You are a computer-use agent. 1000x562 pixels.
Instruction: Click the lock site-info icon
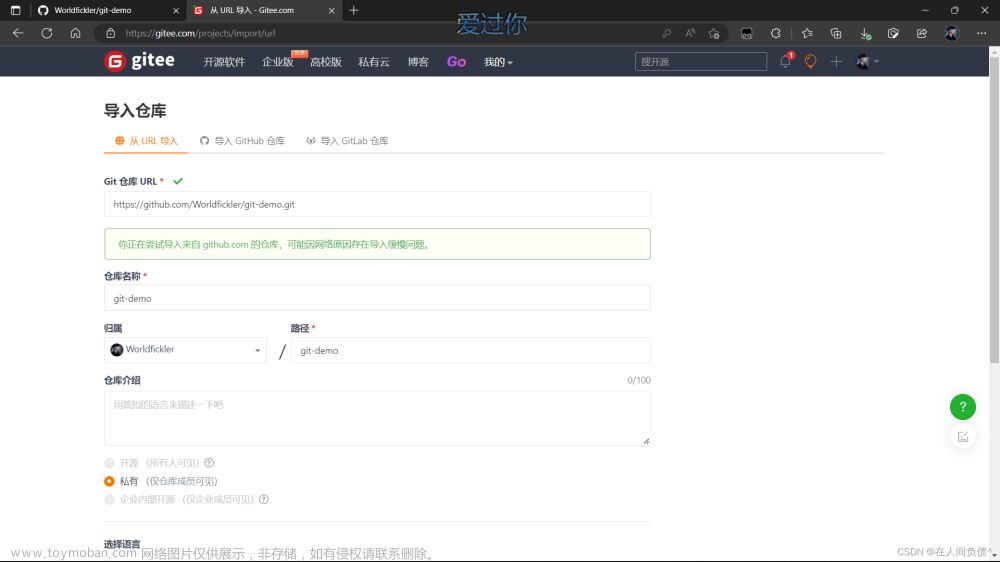coord(110,33)
